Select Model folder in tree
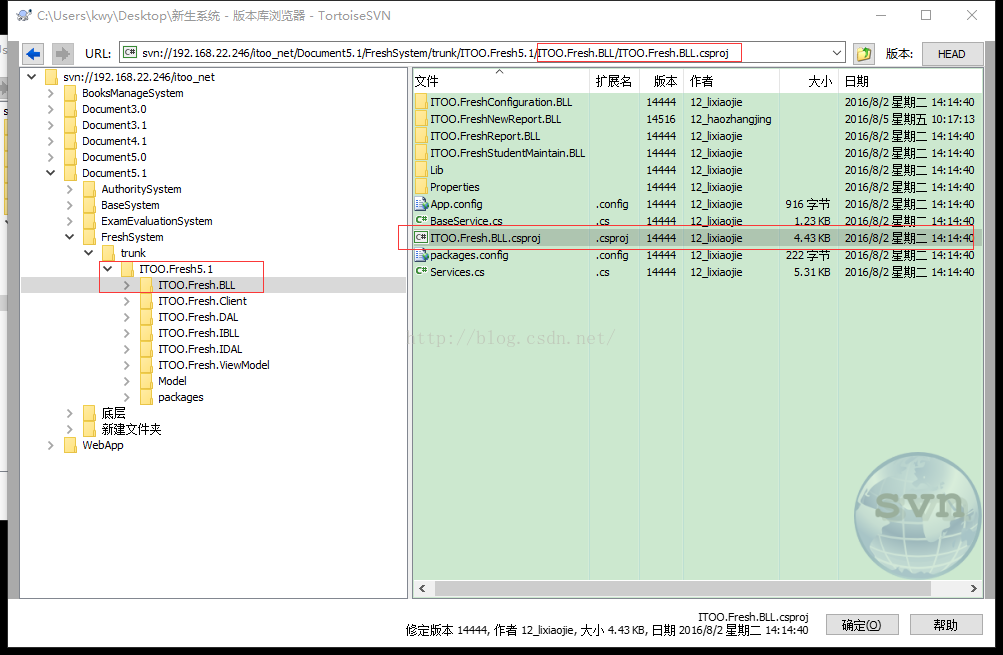1003x655 pixels. (x=172, y=381)
